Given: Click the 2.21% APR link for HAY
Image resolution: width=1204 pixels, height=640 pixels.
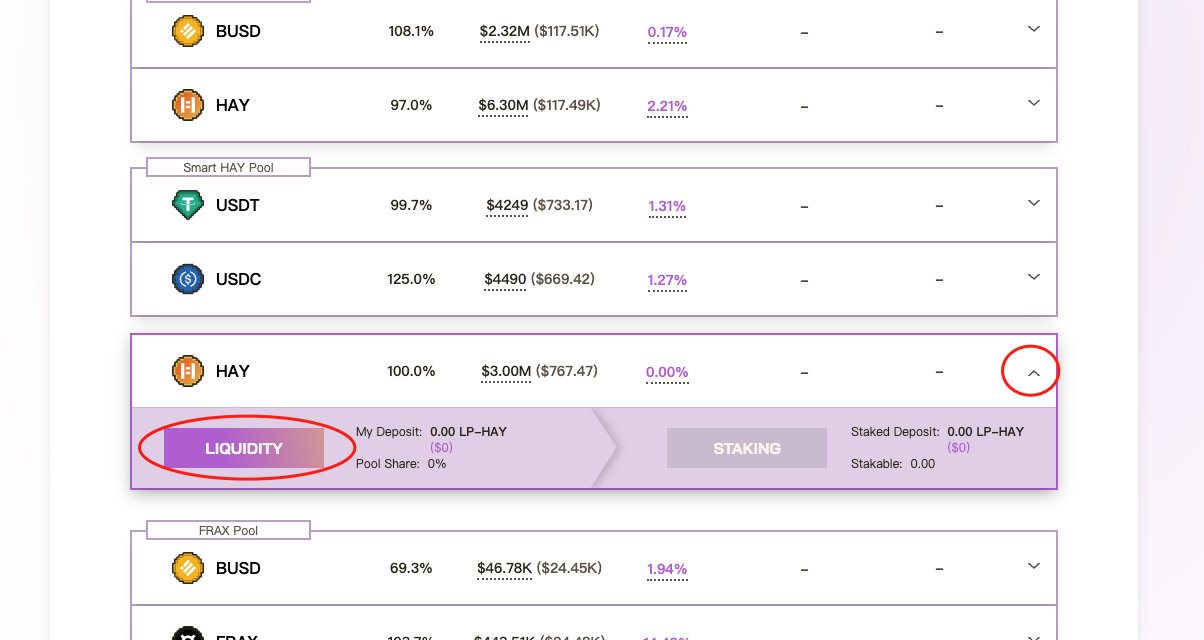Looking at the screenshot, I should [x=667, y=106].
